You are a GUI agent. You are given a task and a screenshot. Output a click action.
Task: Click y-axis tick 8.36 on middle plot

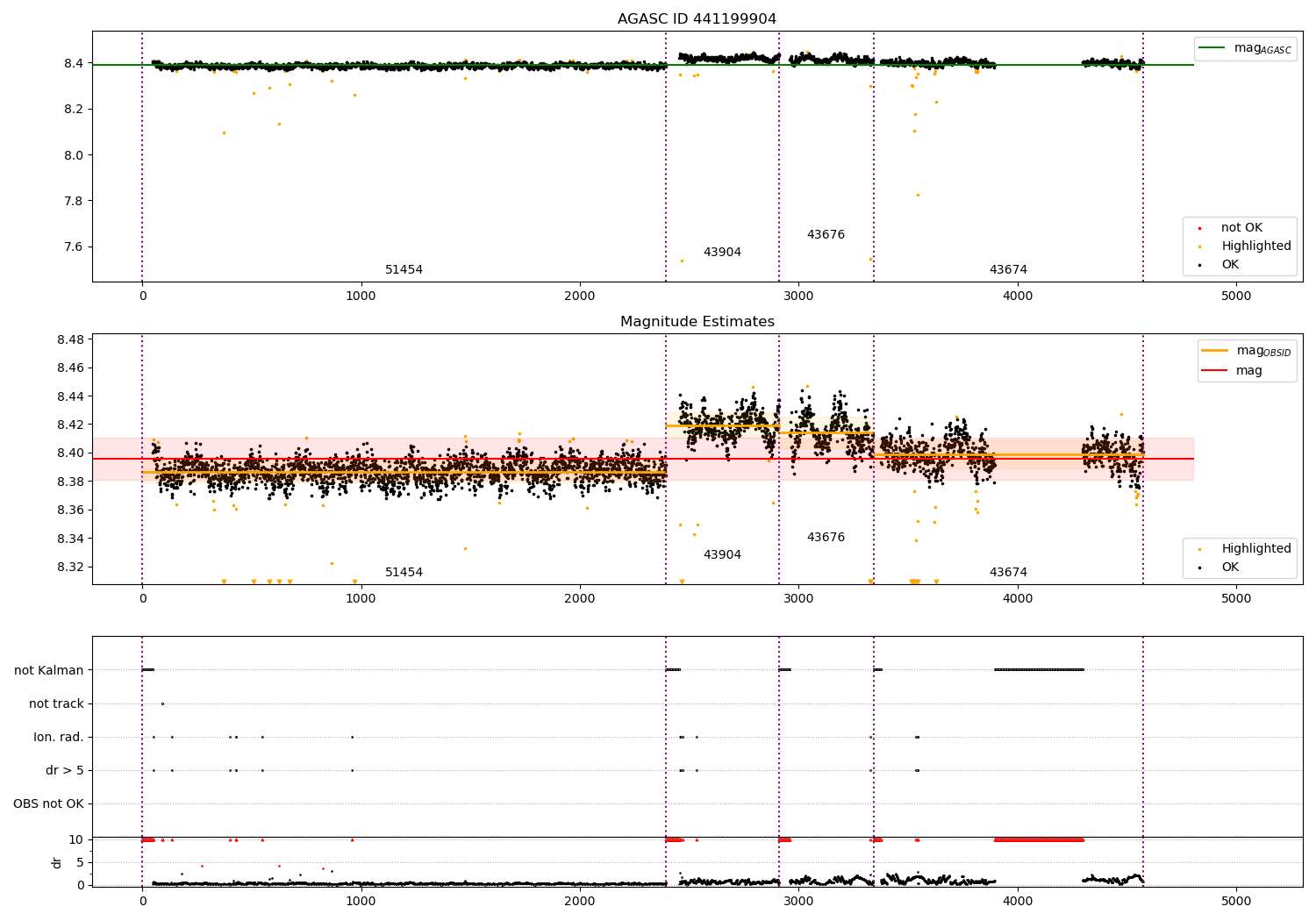(69, 510)
